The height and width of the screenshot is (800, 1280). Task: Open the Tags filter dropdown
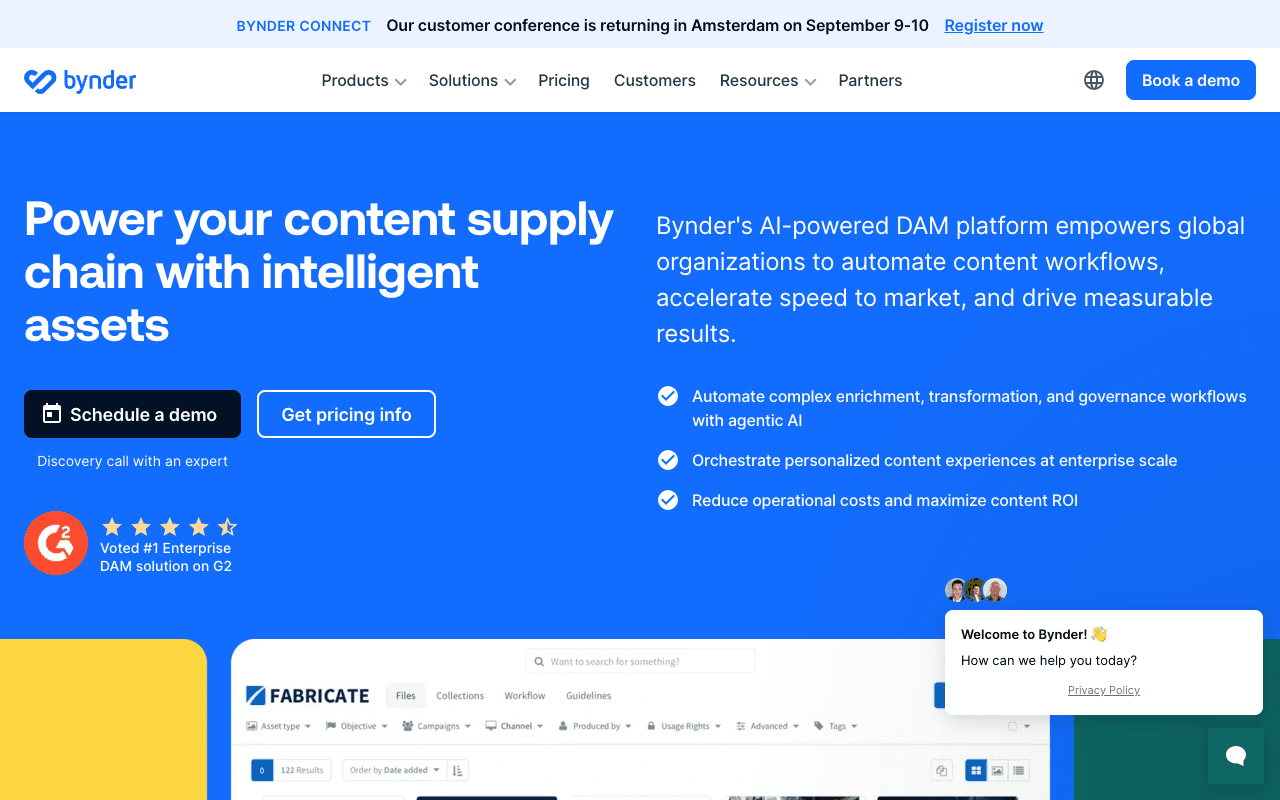pos(836,726)
